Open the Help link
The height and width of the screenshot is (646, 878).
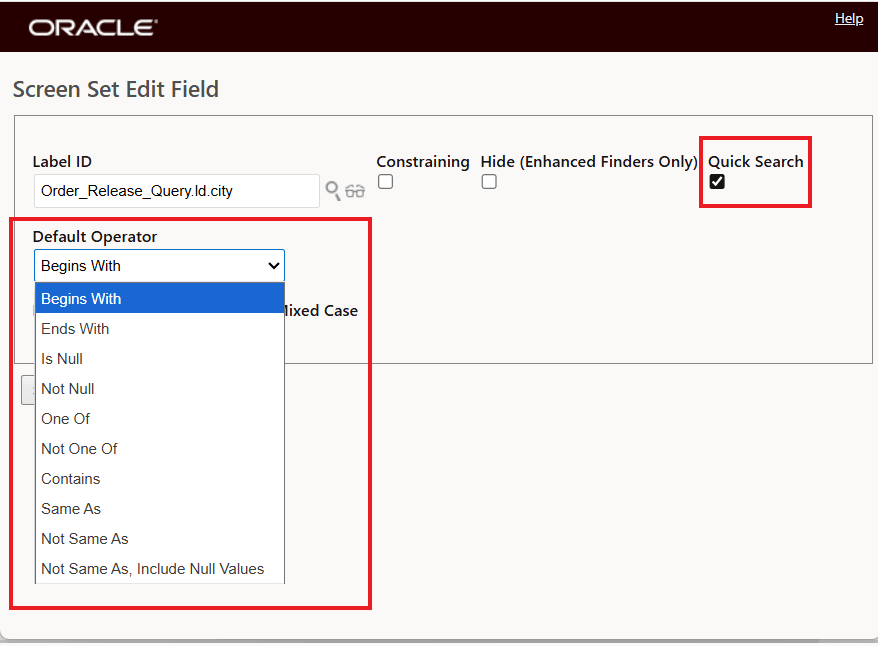pos(849,18)
